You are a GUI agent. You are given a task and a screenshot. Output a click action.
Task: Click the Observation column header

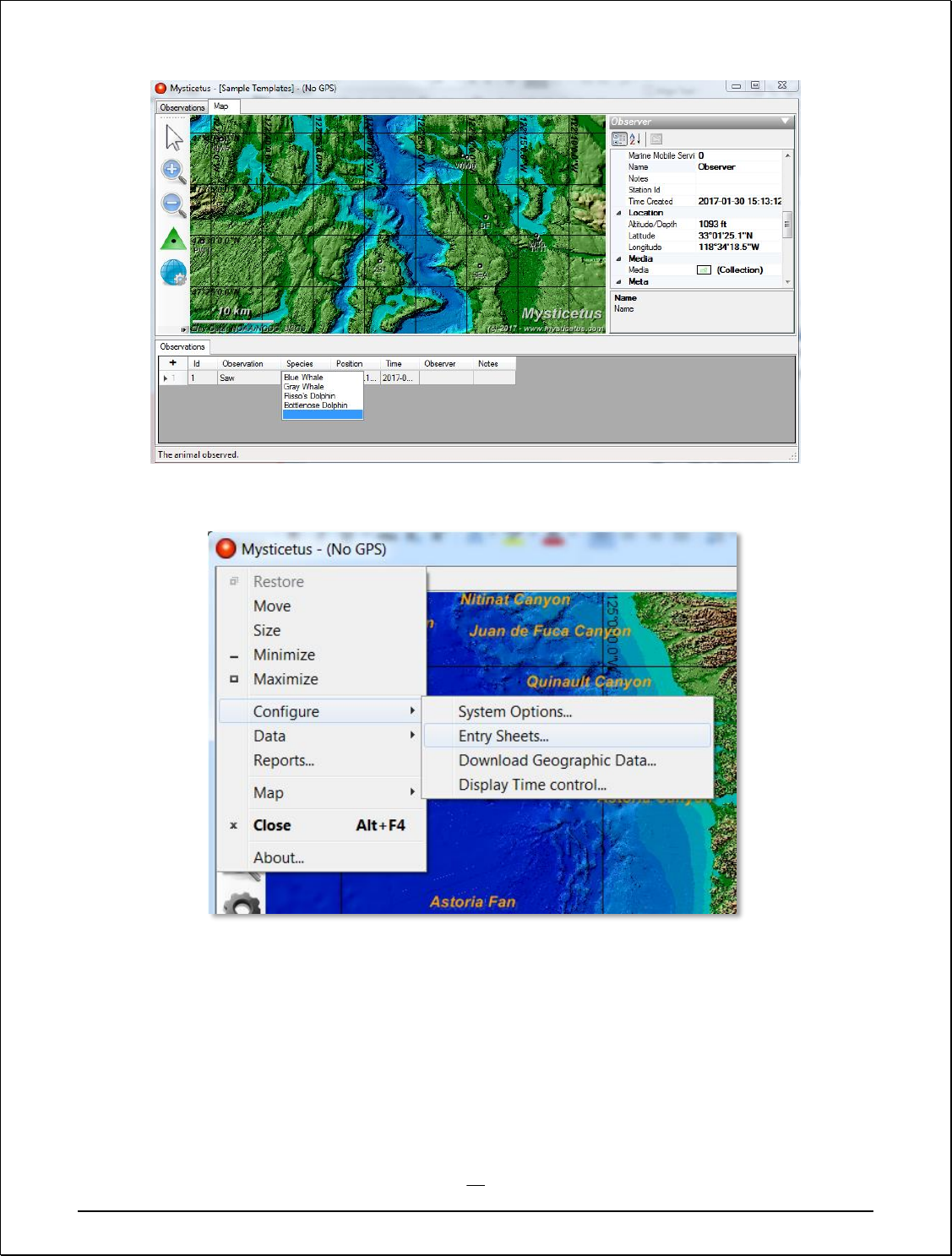[248, 363]
